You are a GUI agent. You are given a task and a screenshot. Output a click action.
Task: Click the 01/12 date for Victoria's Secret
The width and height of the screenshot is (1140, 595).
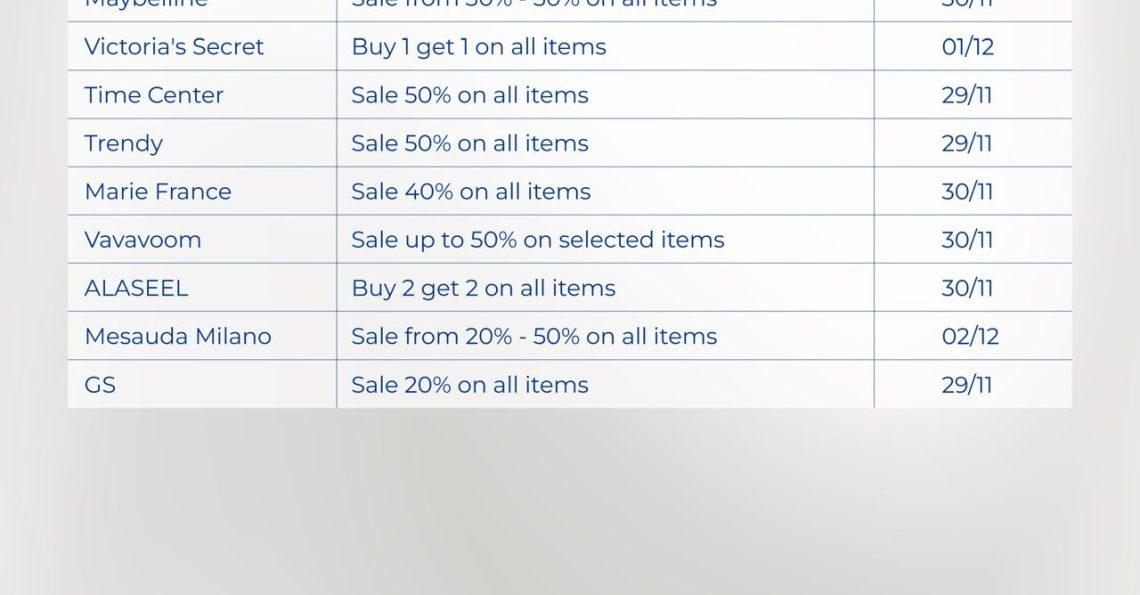click(968, 47)
